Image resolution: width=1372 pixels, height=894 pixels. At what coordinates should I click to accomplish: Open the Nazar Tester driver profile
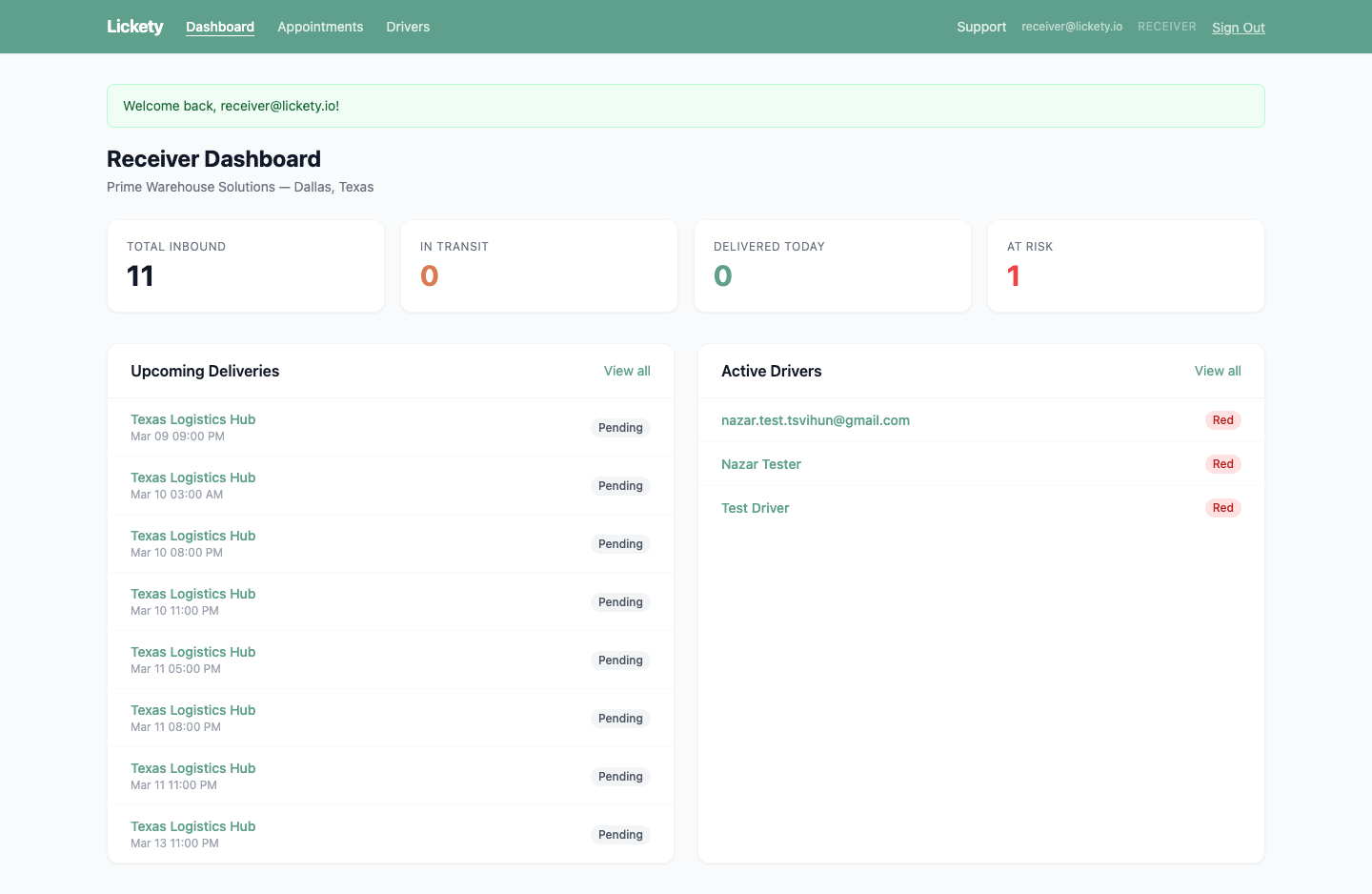761,464
